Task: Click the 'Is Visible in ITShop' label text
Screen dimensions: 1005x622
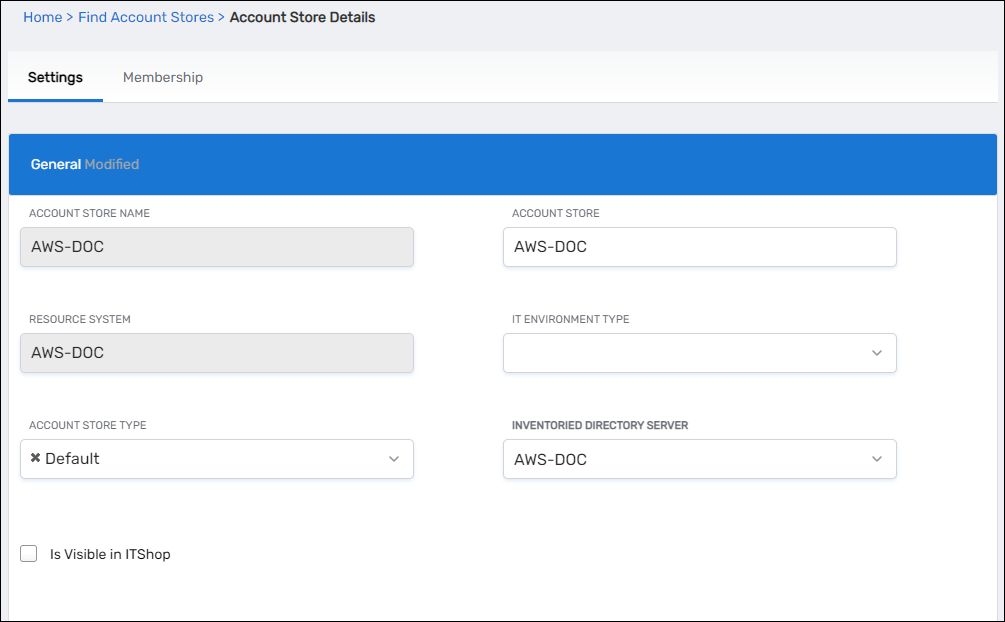Action: 110,554
